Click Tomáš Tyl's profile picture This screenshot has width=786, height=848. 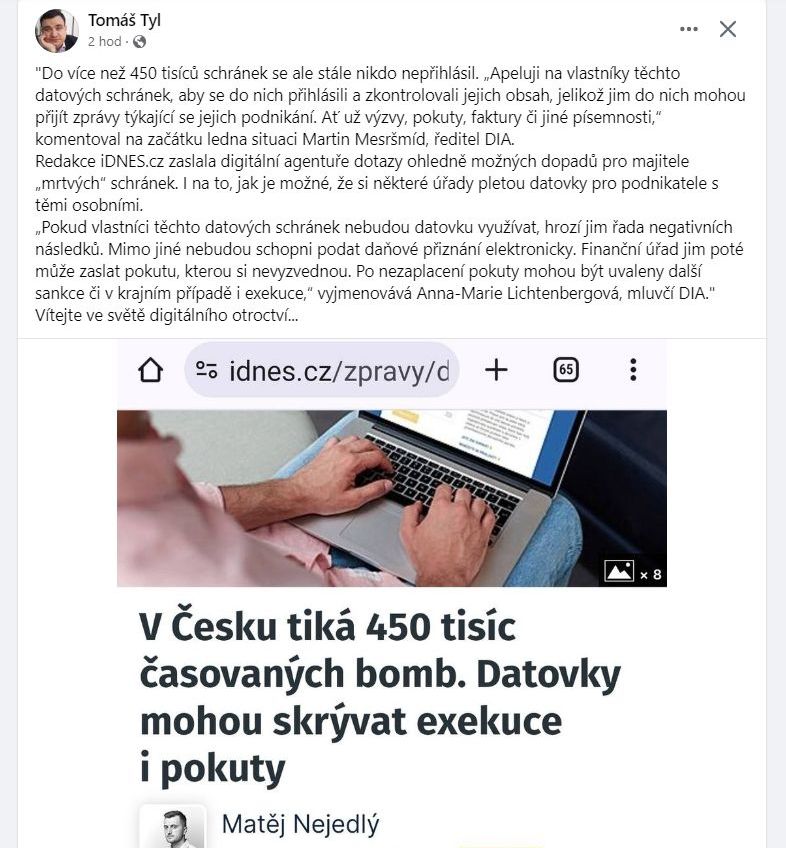[57, 30]
